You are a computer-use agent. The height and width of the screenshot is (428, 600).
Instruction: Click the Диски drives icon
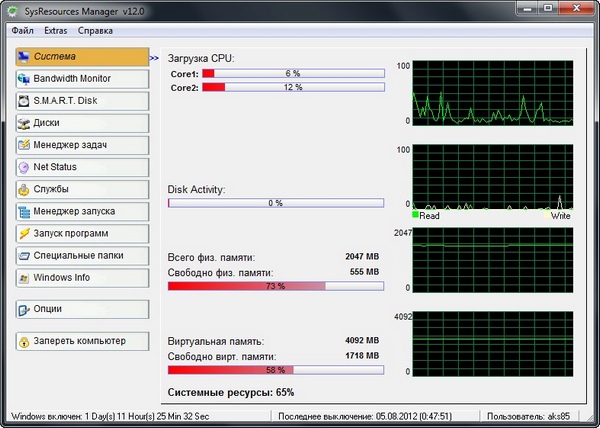pyautogui.click(x=24, y=123)
